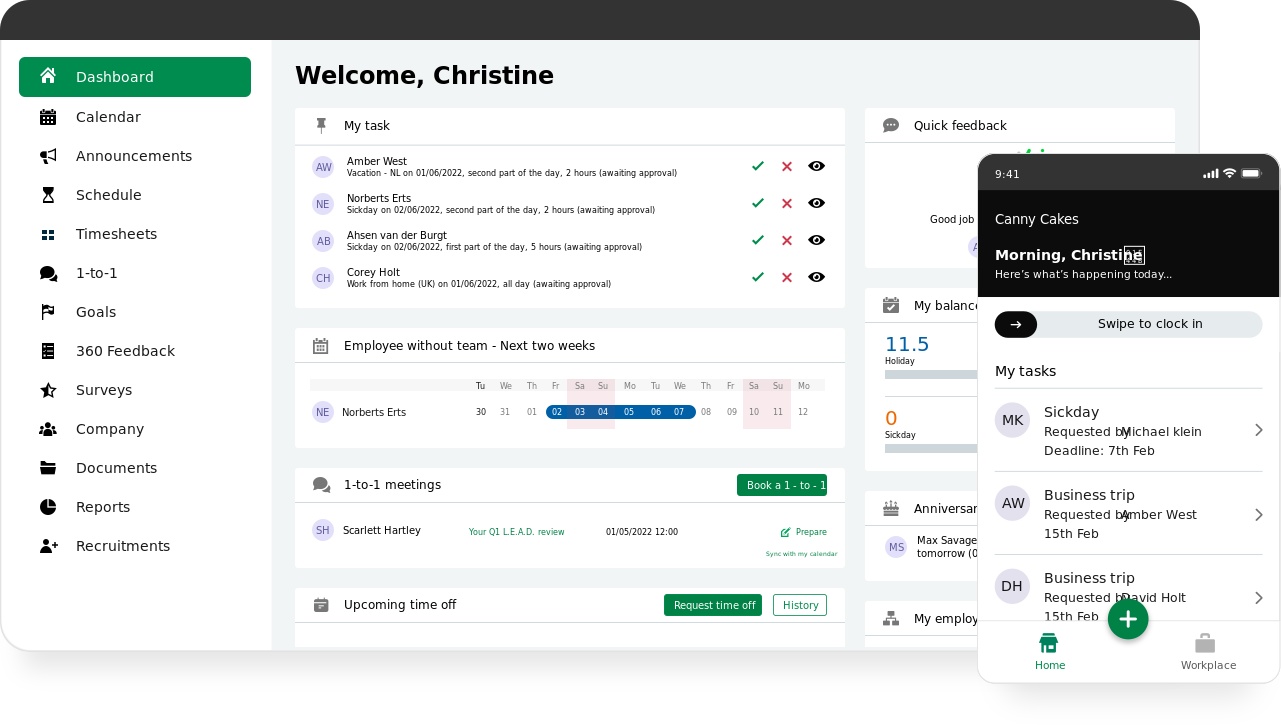The image size is (1281, 726).
Task: Click the pin icon beside My task
Action: click(321, 125)
